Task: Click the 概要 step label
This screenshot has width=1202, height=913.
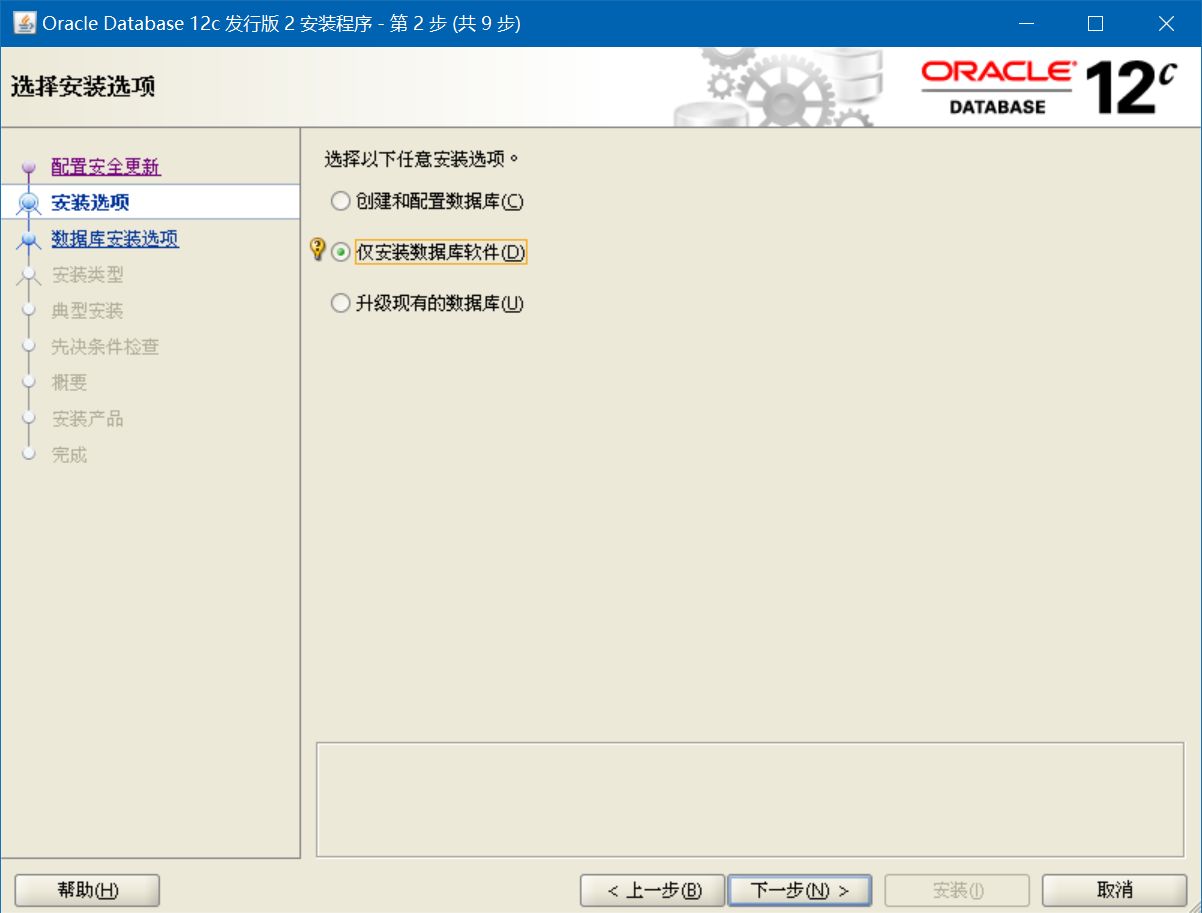Action: (x=70, y=383)
